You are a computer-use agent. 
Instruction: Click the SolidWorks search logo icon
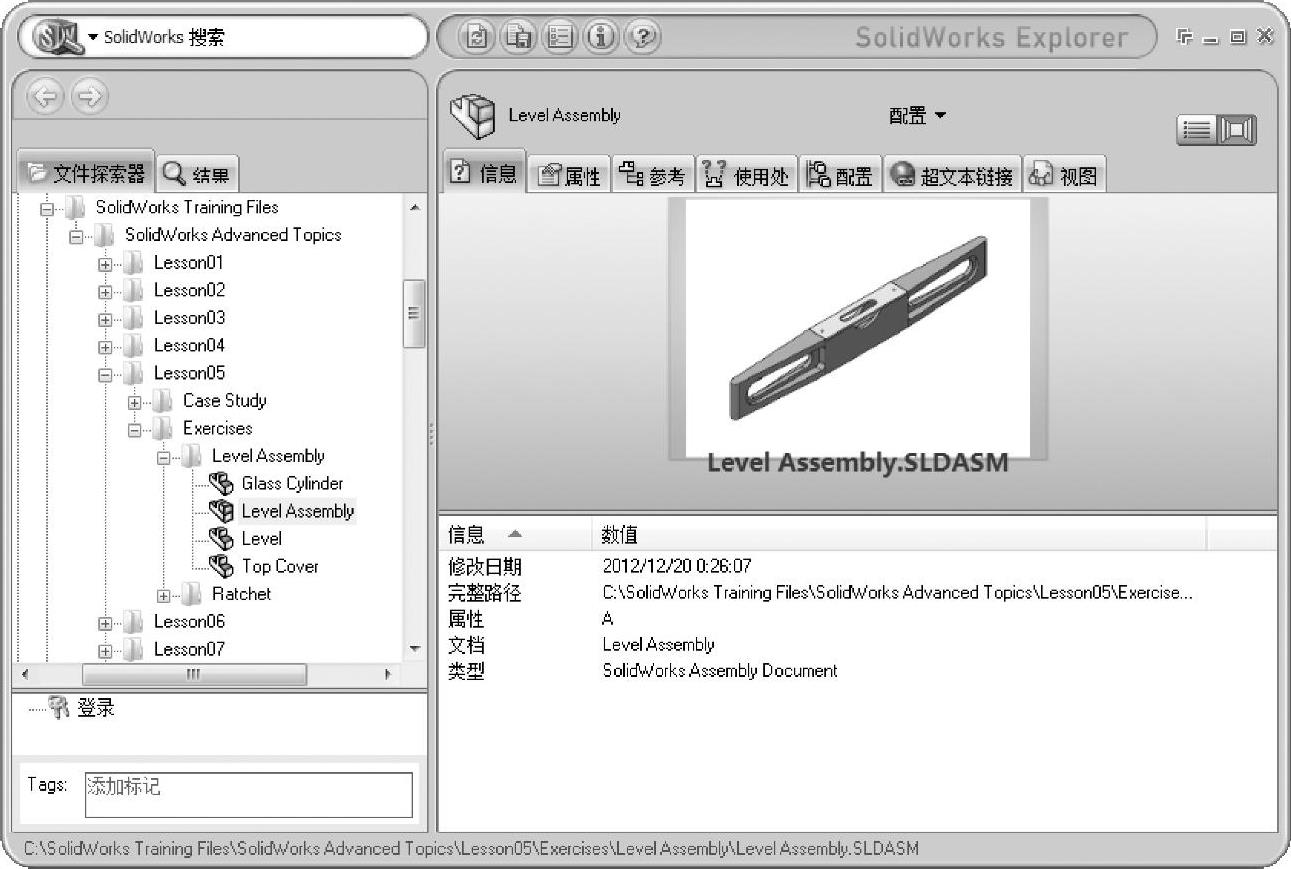(57, 38)
